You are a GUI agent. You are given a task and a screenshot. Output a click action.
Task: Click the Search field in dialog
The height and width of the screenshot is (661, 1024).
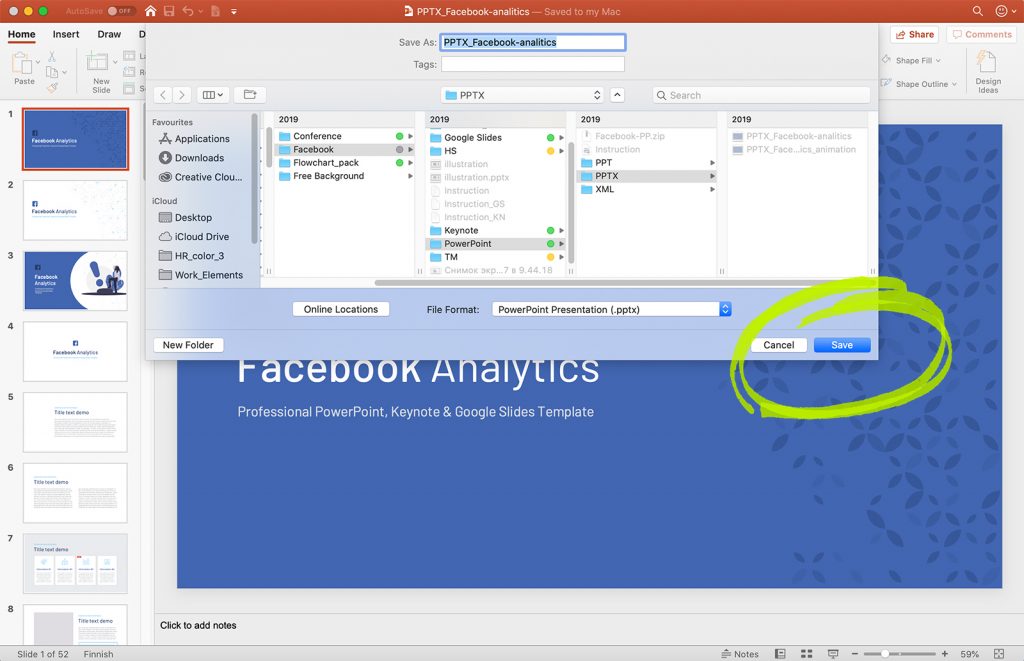(x=761, y=95)
